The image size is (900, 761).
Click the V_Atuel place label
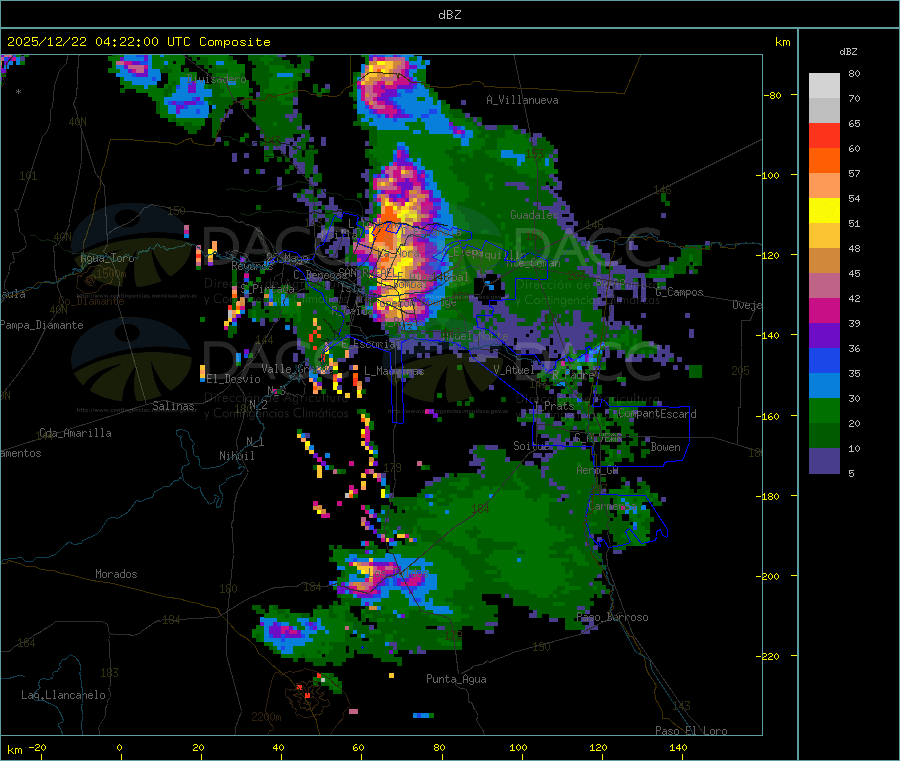(514, 370)
